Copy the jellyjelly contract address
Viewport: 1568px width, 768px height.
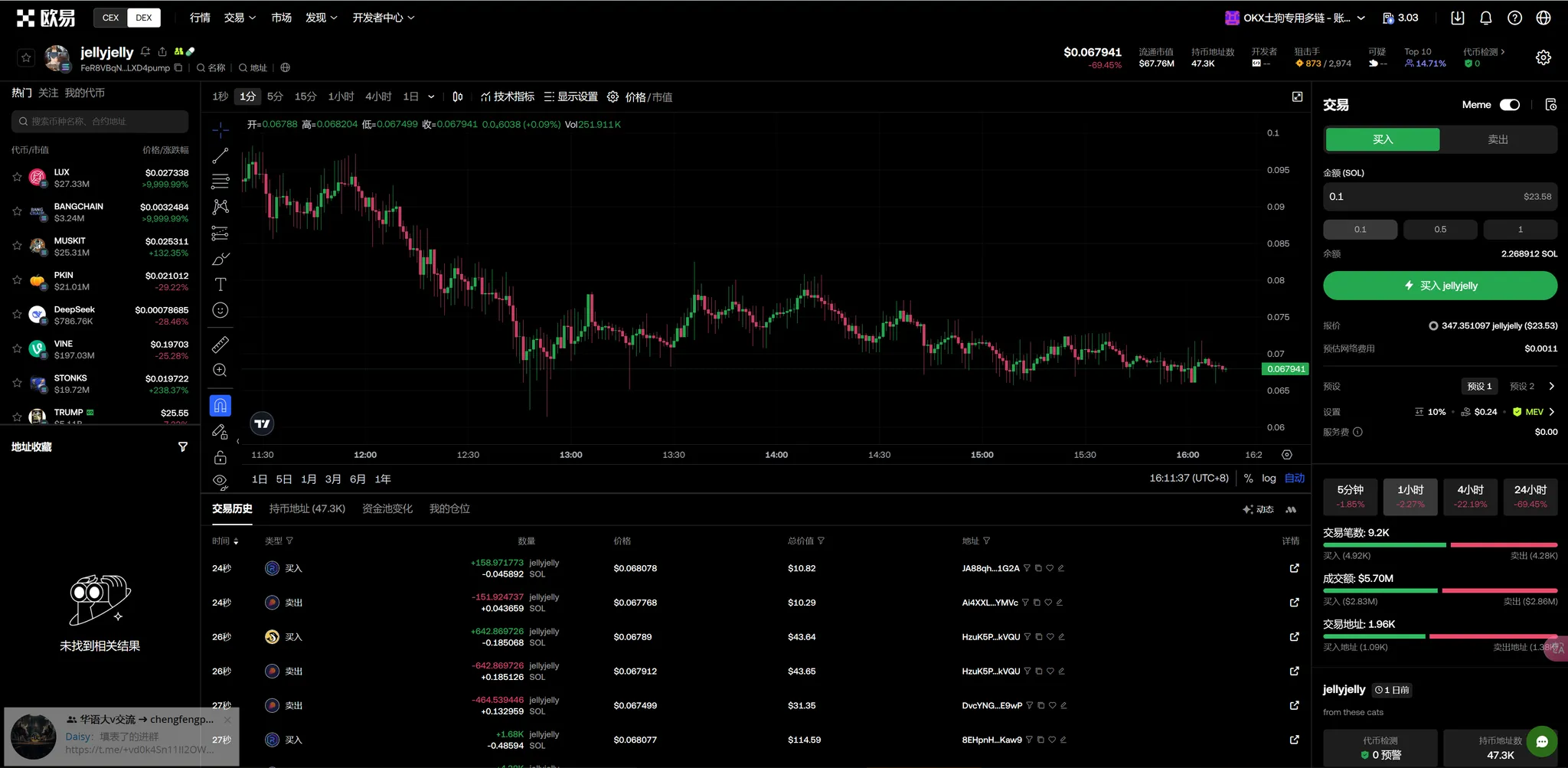pos(178,67)
